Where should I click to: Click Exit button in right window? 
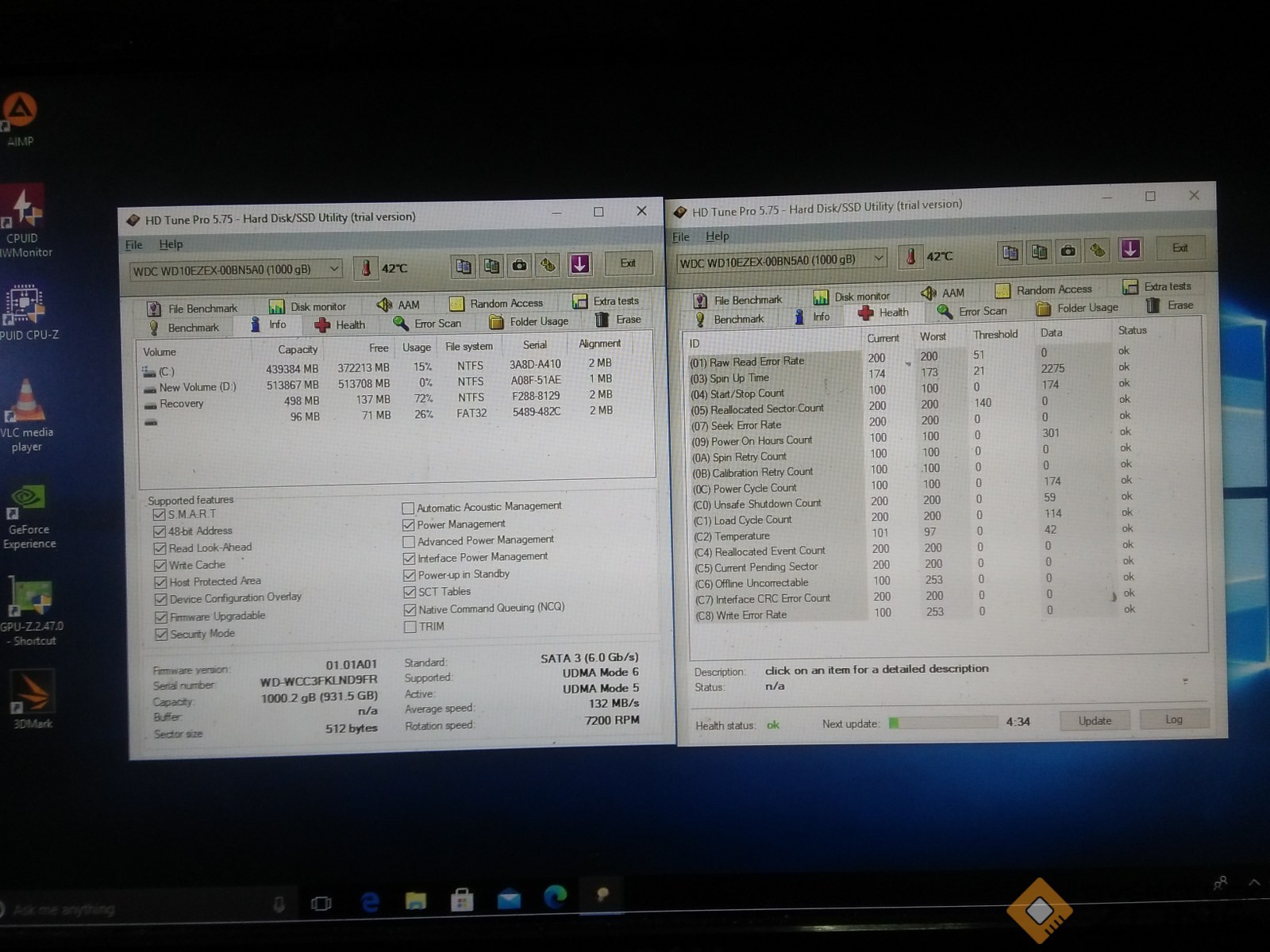pos(1180,248)
